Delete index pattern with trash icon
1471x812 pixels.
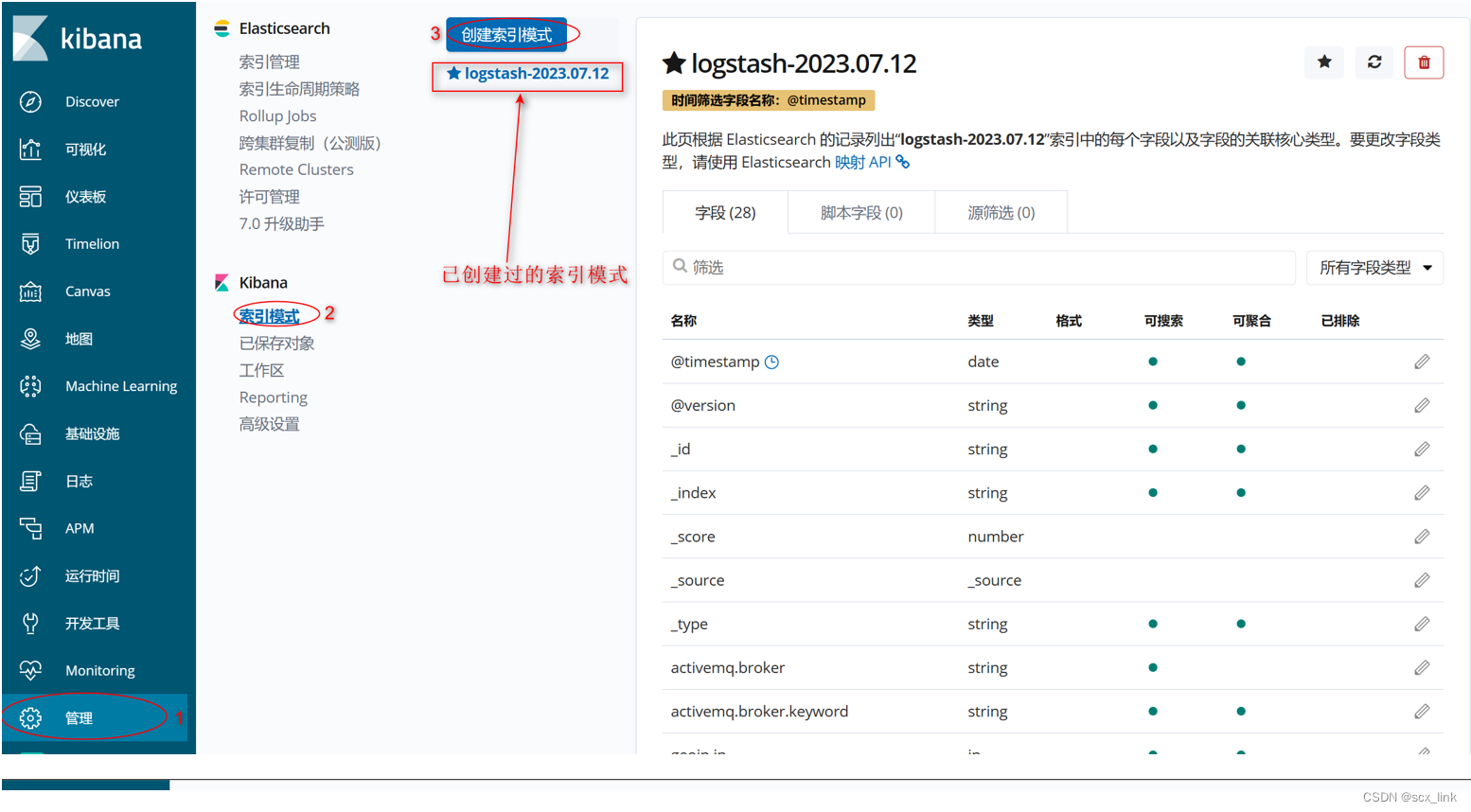(1424, 62)
